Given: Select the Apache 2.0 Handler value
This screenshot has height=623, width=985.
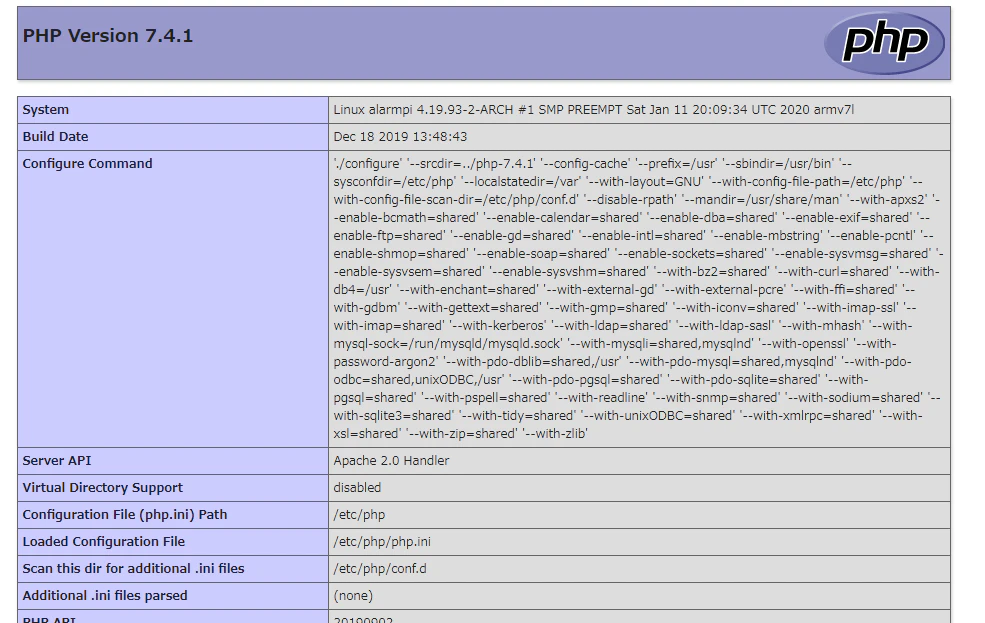Looking at the screenshot, I should tap(391, 460).
